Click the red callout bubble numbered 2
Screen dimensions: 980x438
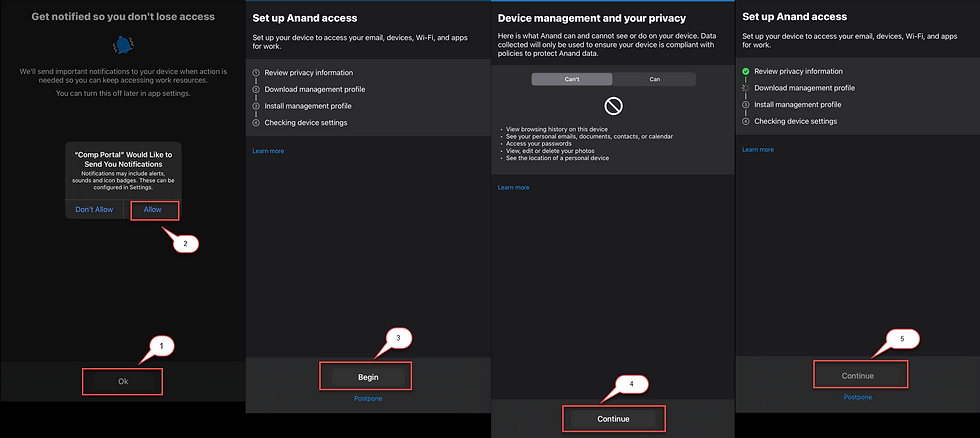(181, 243)
